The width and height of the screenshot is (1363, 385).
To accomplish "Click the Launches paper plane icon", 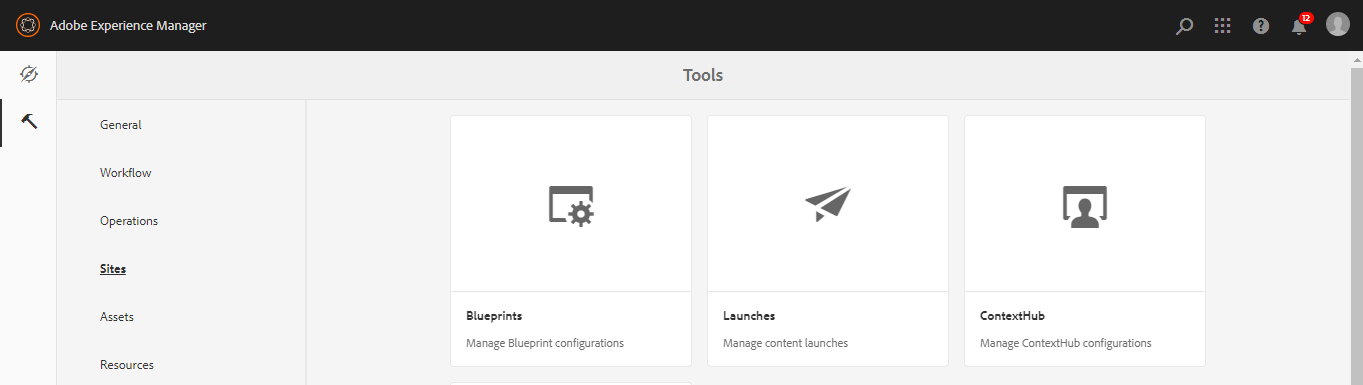I will click(828, 204).
